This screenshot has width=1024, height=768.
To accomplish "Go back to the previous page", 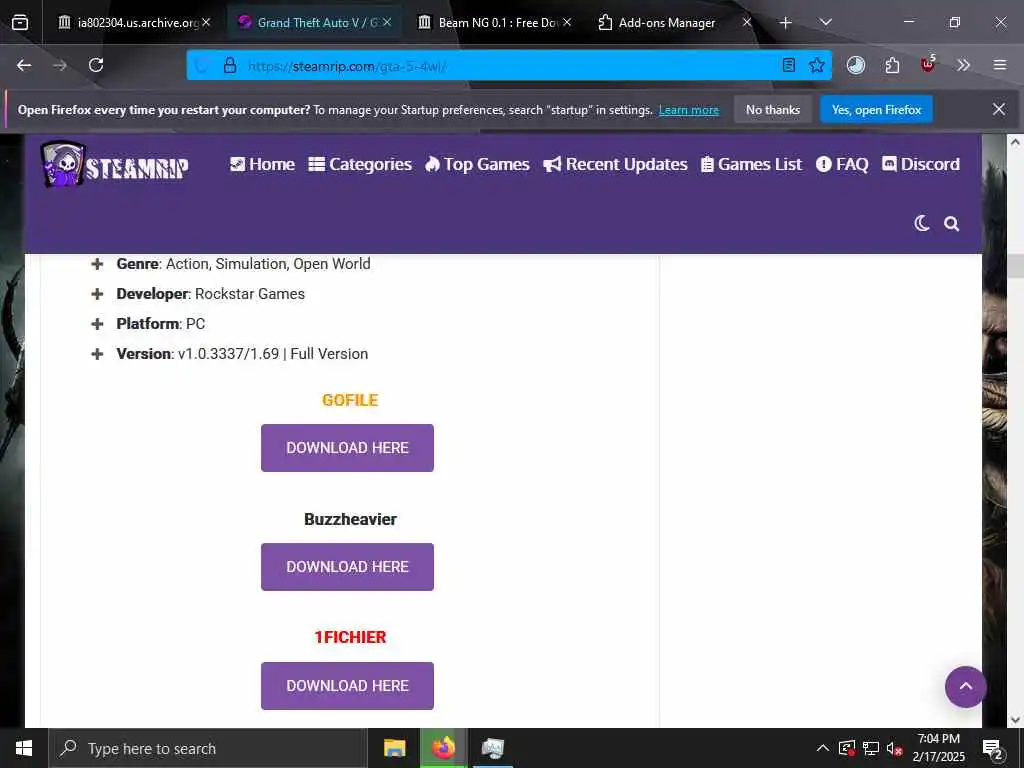I will 24,65.
